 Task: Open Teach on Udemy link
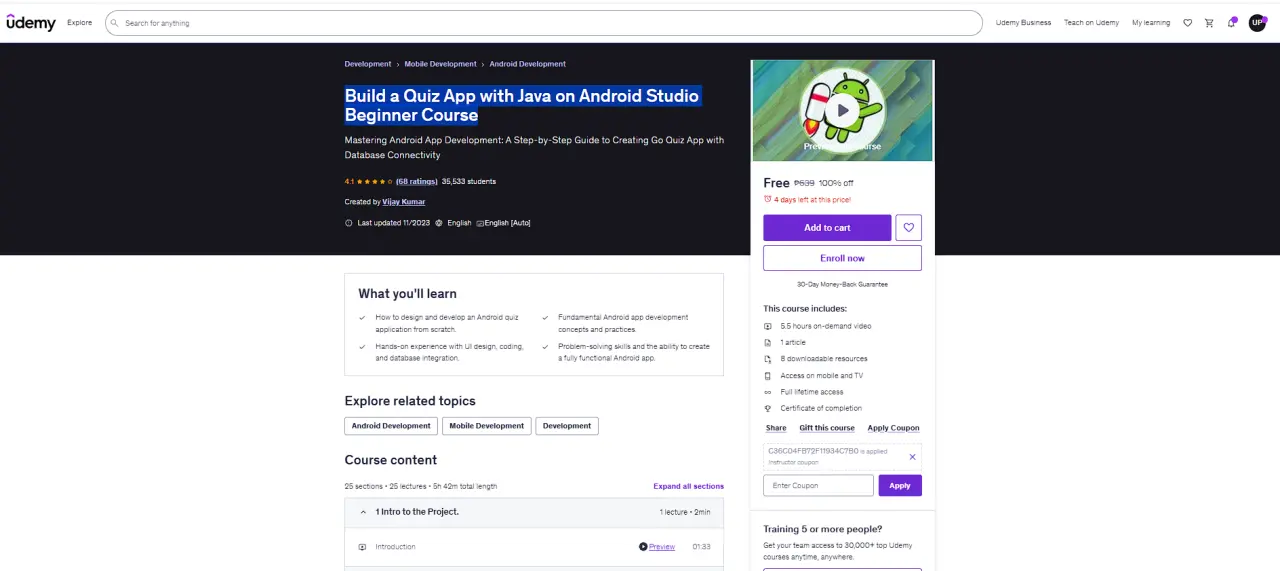pos(1092,23)
